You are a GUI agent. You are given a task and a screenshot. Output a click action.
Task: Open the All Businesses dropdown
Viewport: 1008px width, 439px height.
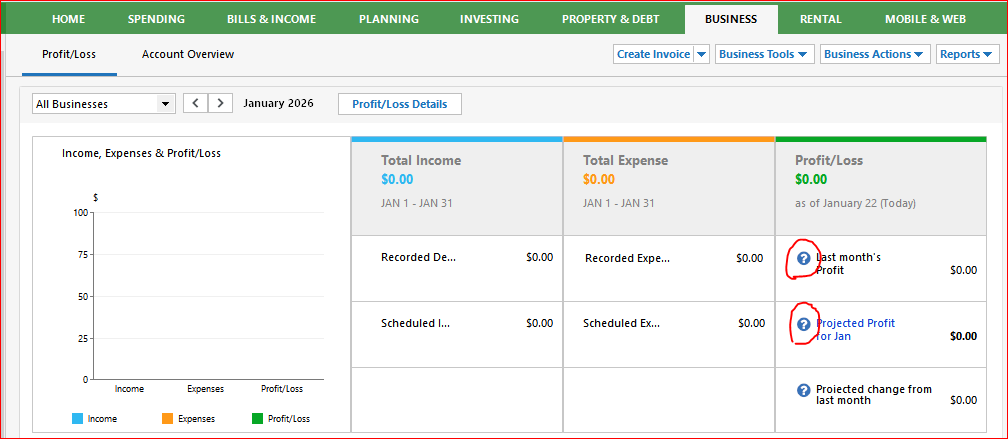104,104
